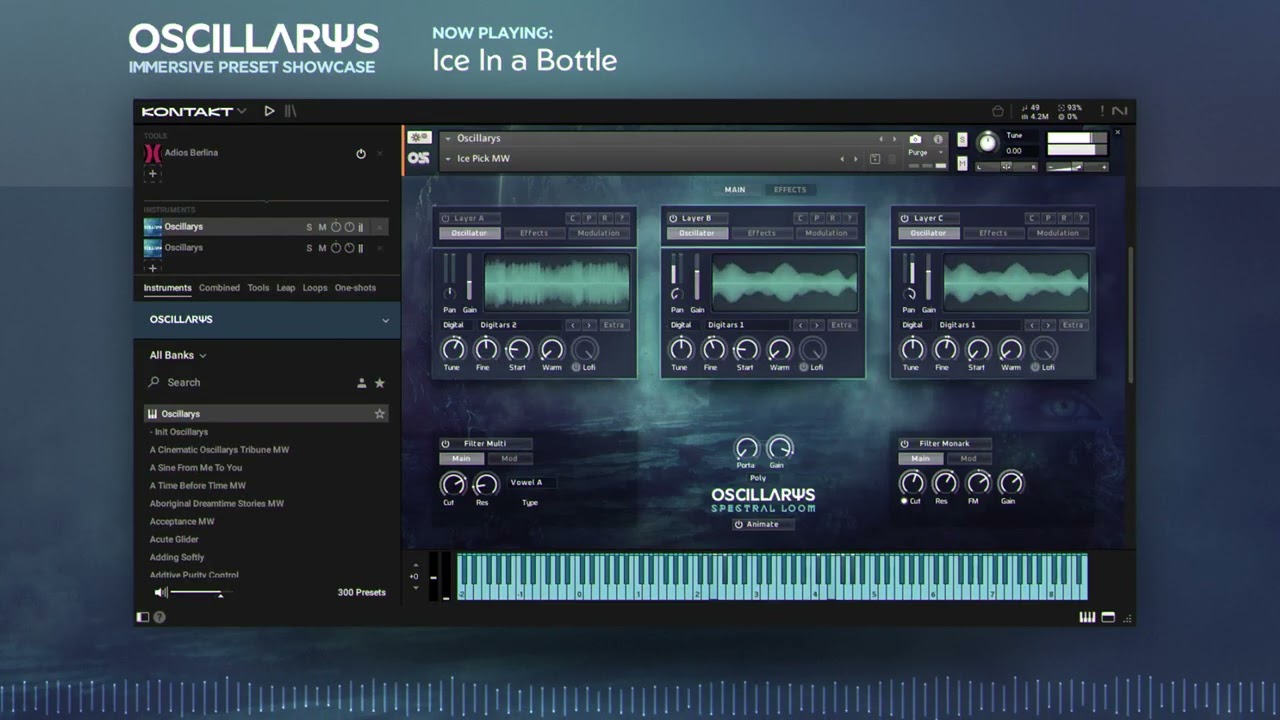This screenshot has width=1280, height=720.
Task: Click the Kontakt play button
Action: 269,111
